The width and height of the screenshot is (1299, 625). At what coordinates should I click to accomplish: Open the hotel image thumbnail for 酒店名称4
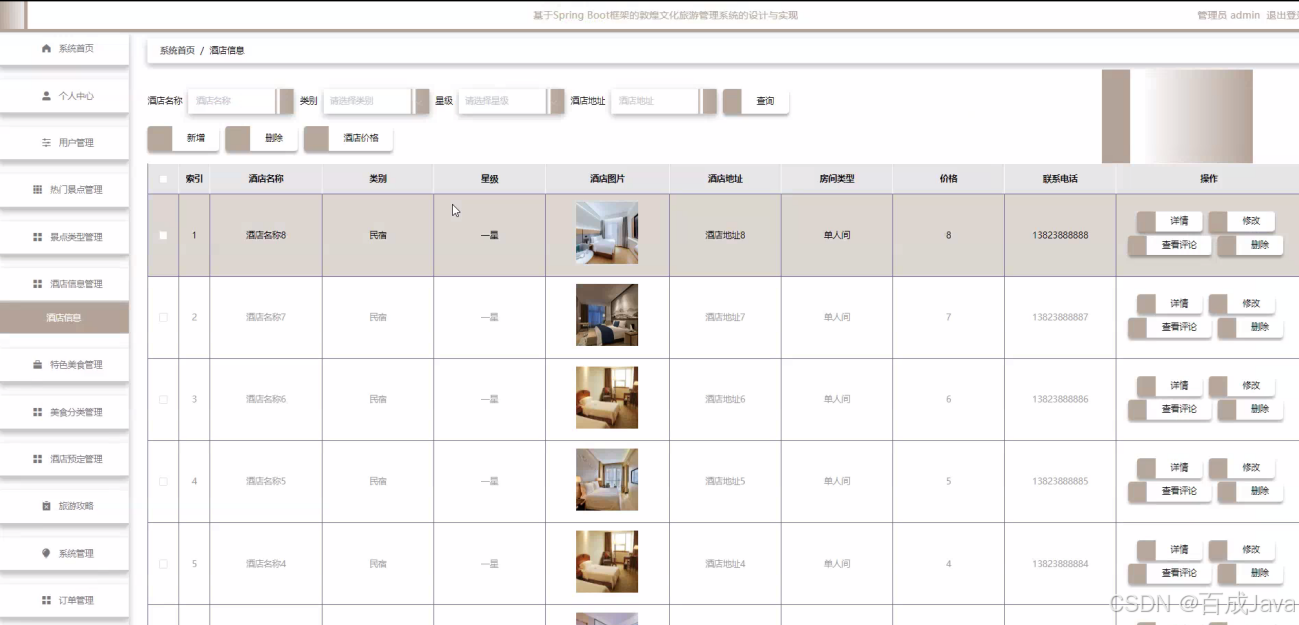[607, 561]
